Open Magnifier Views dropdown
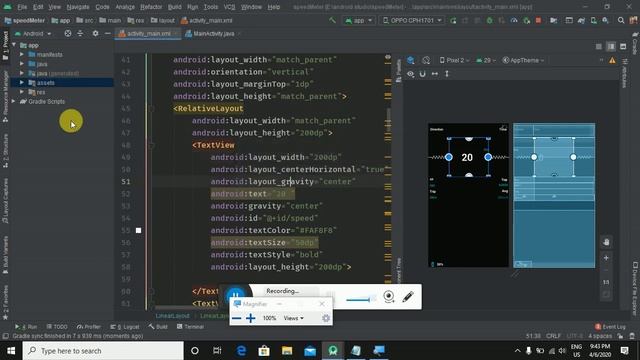This screenshot has width=640, height=360. [x=293, y=318]
